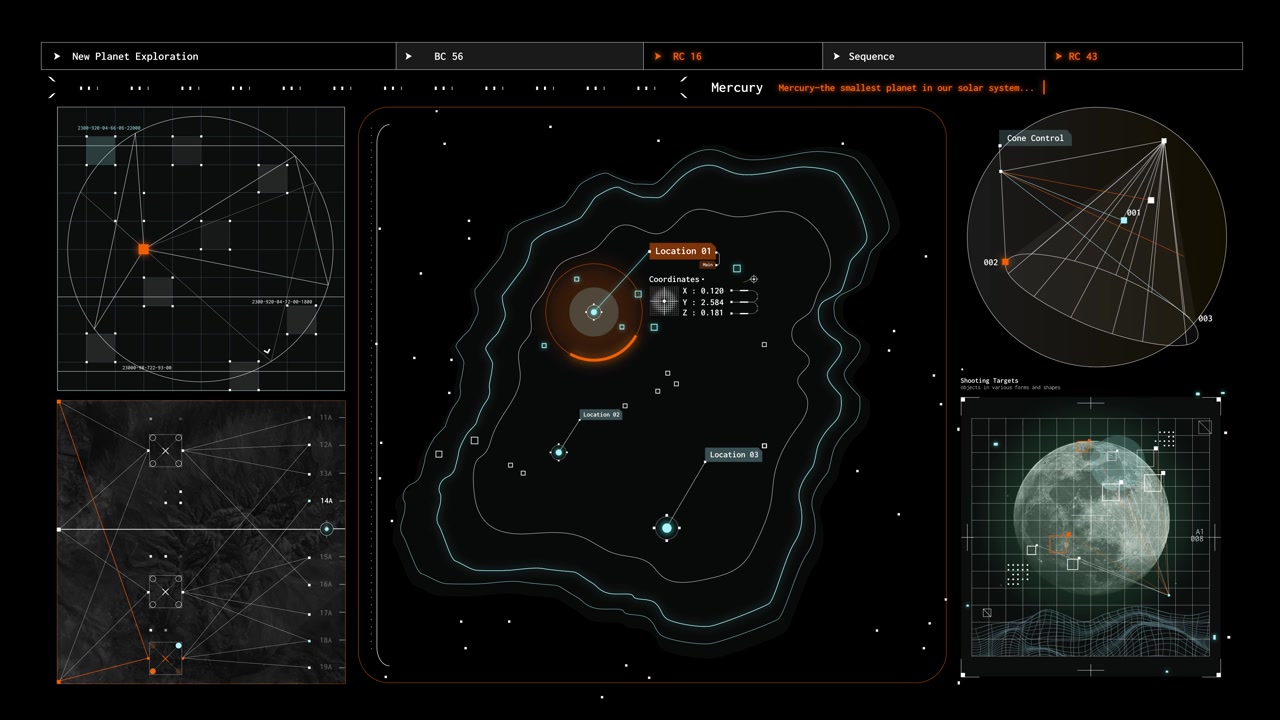Image resolution: width=1280 pixels, height=720 pixels.
Task: Click the orange 002 node in Cone Control
Action: [1005, 262]
